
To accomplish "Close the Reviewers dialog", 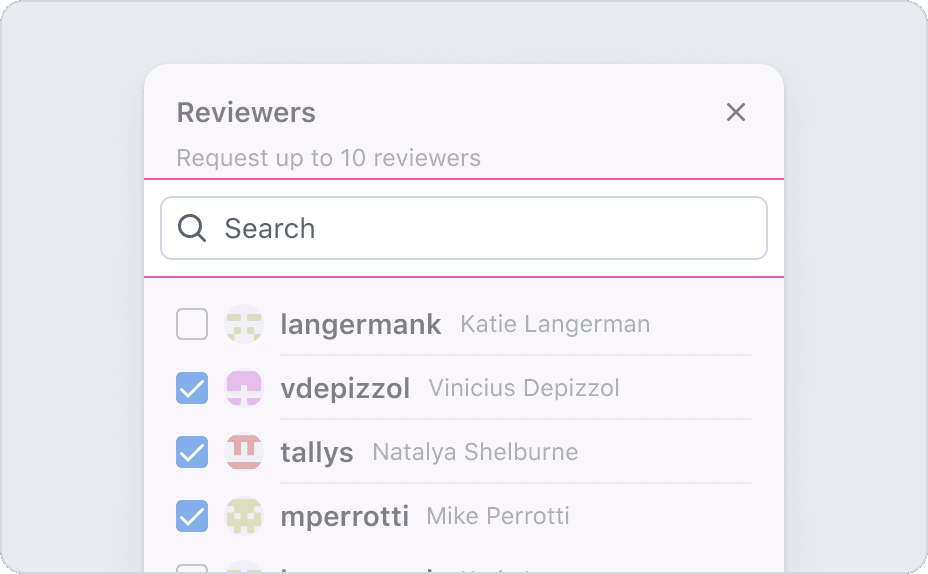I will (736, 112).
